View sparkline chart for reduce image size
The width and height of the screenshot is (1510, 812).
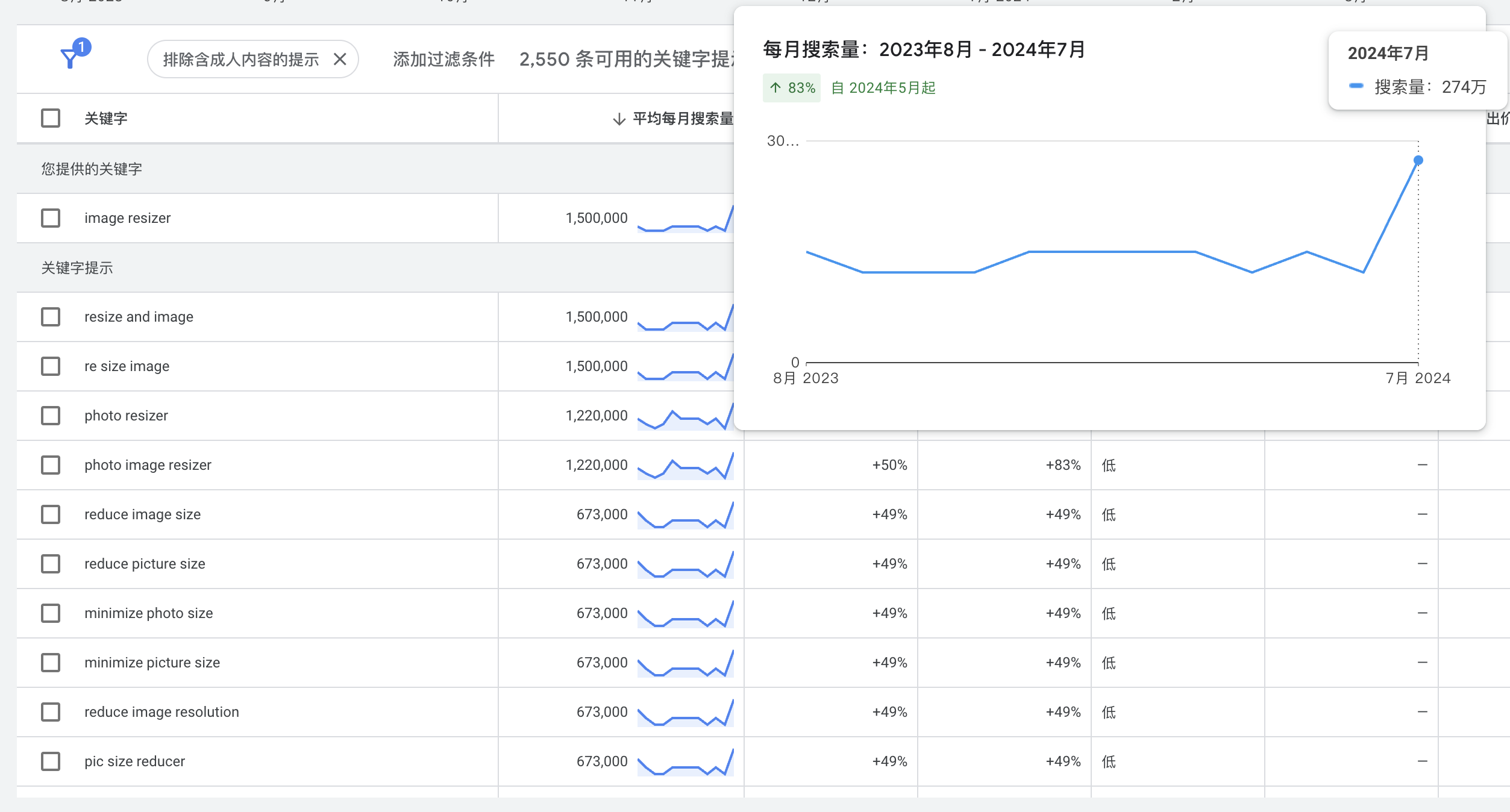click(685, 515)
